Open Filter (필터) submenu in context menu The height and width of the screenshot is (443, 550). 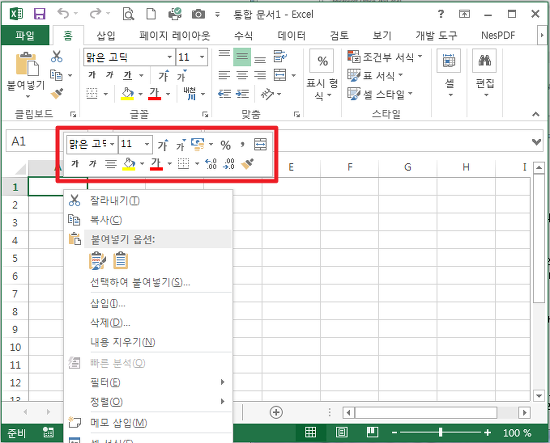148,382
